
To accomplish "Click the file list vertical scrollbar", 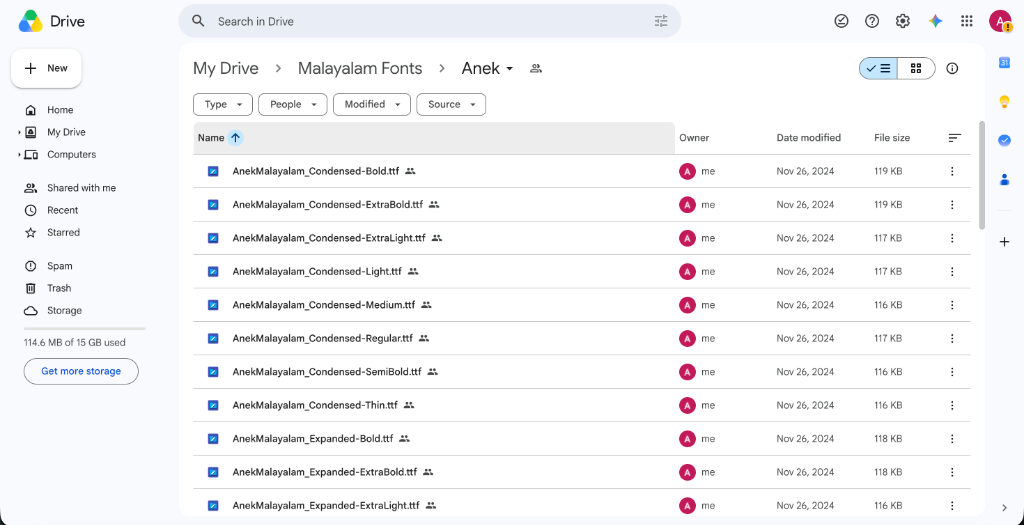I will pos(982,175).
